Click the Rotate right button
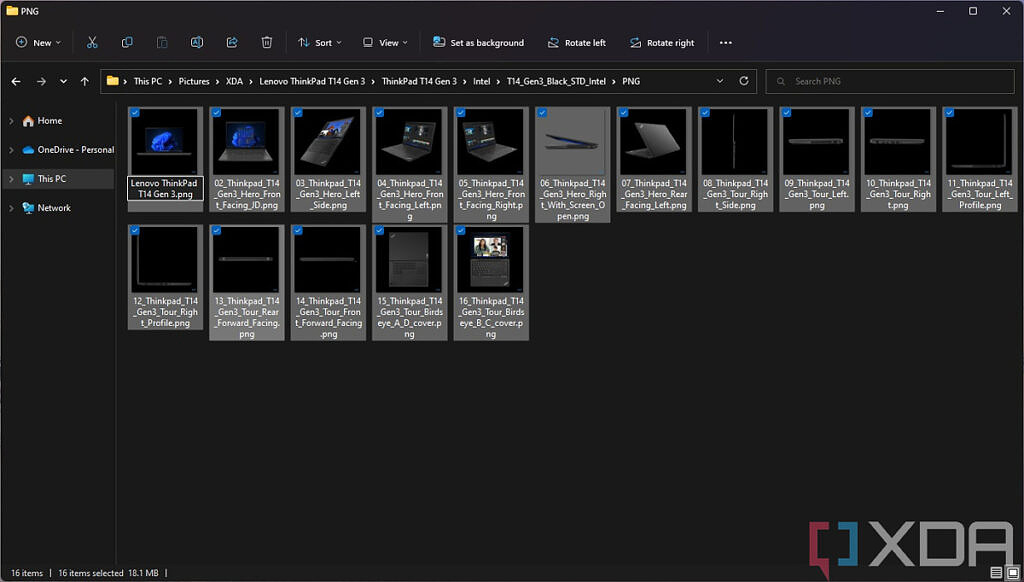1024x582 pixels. 661,43
